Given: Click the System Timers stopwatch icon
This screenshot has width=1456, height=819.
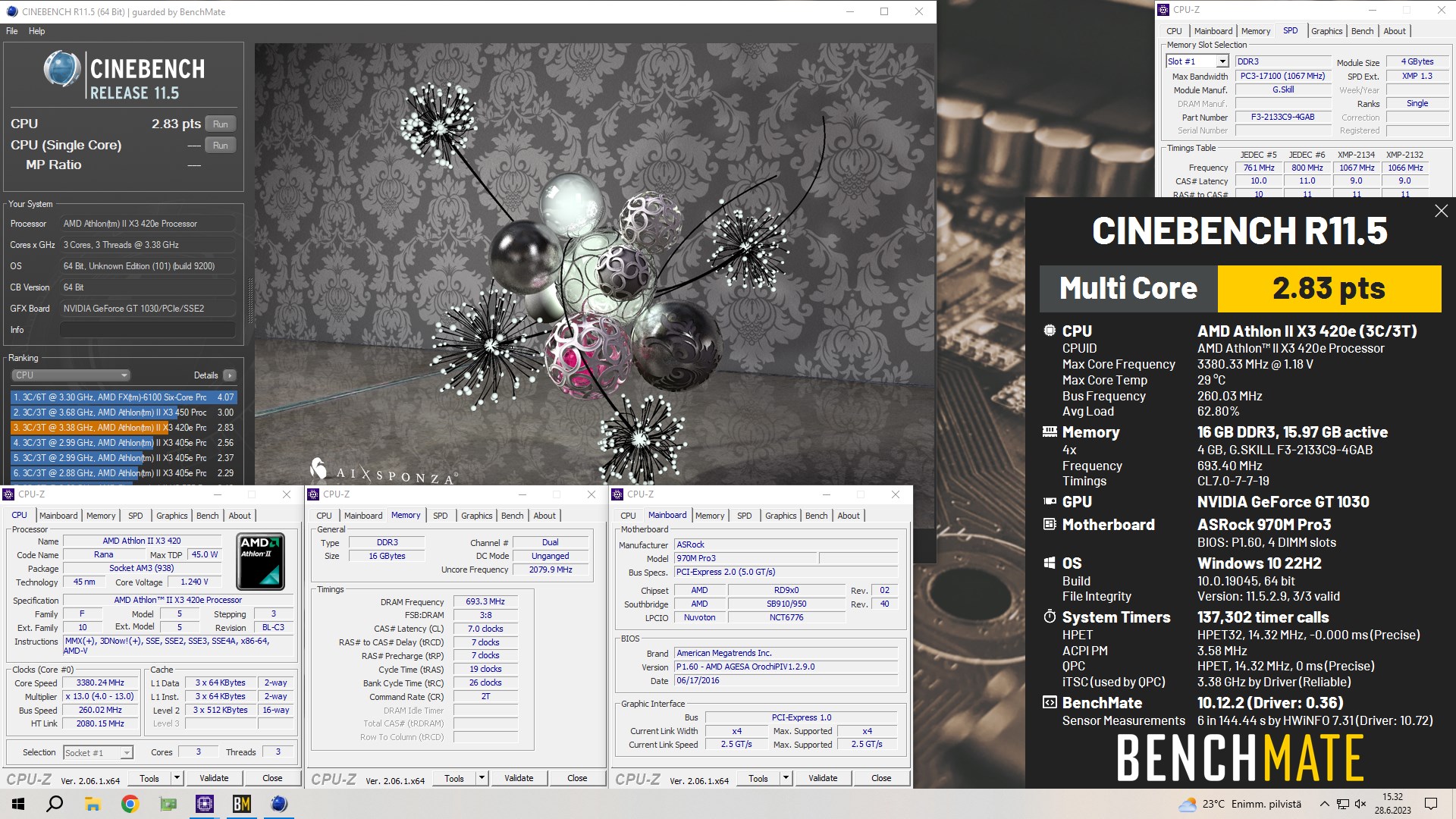Looking at the screenshot, I should [1050, 617].
